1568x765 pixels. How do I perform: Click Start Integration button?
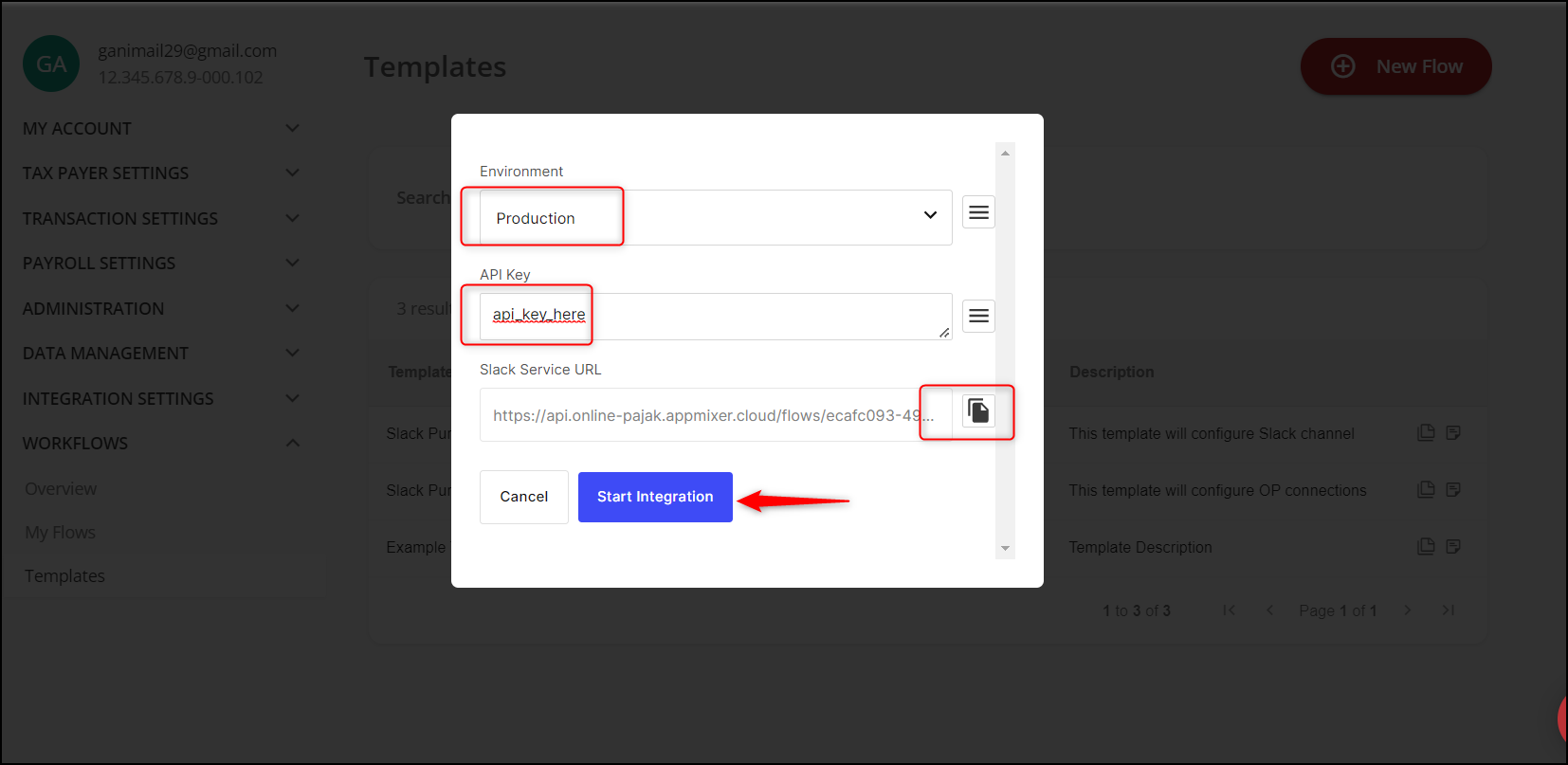[x=655, y=497]
